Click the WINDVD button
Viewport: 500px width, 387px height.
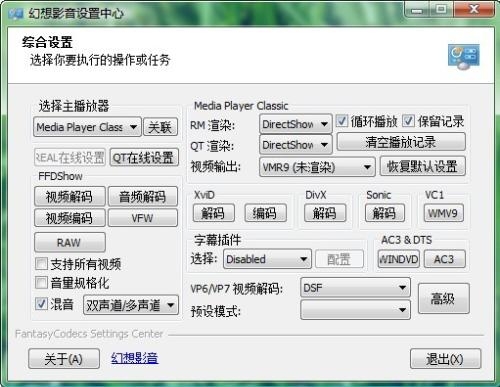[x=399, y=259]
